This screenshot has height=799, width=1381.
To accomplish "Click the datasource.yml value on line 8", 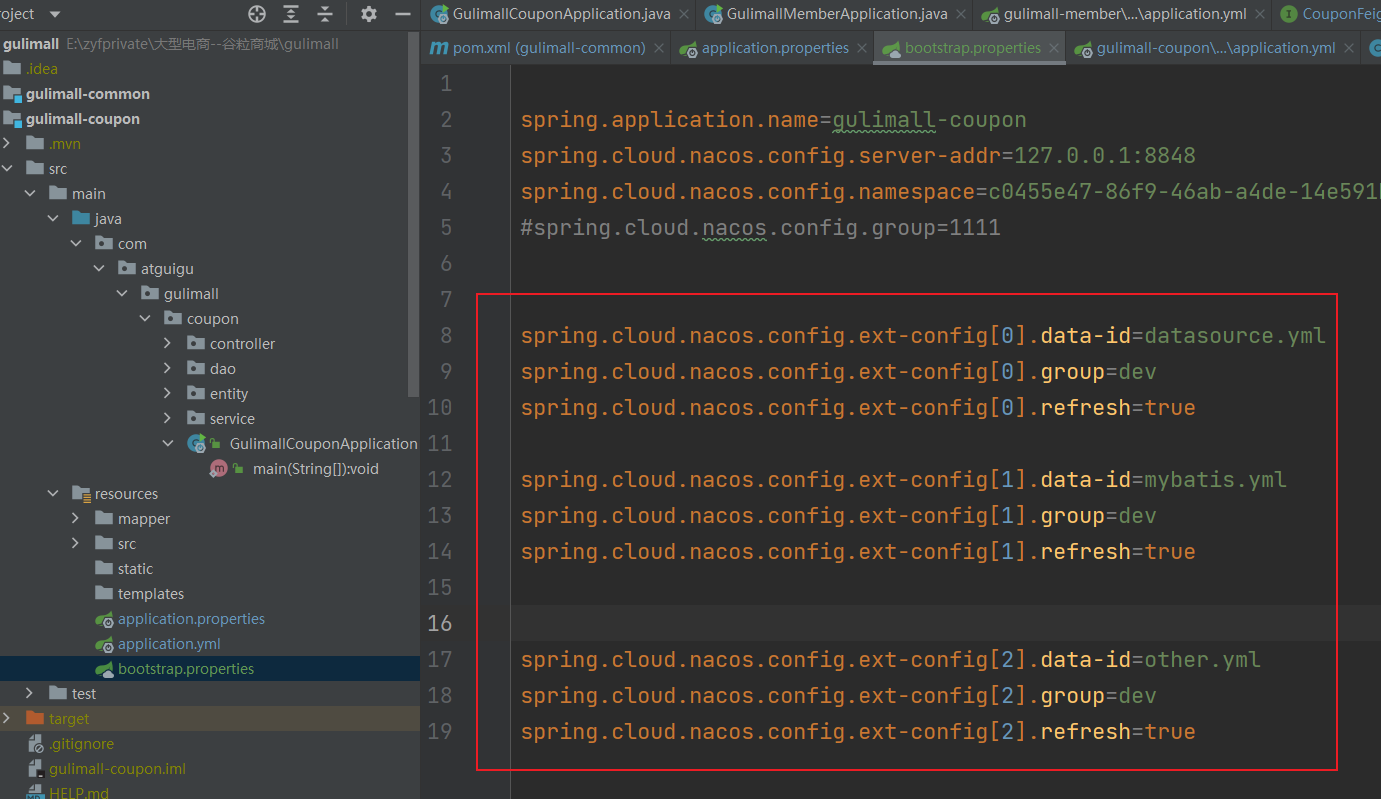I will tap(1235, 336).
